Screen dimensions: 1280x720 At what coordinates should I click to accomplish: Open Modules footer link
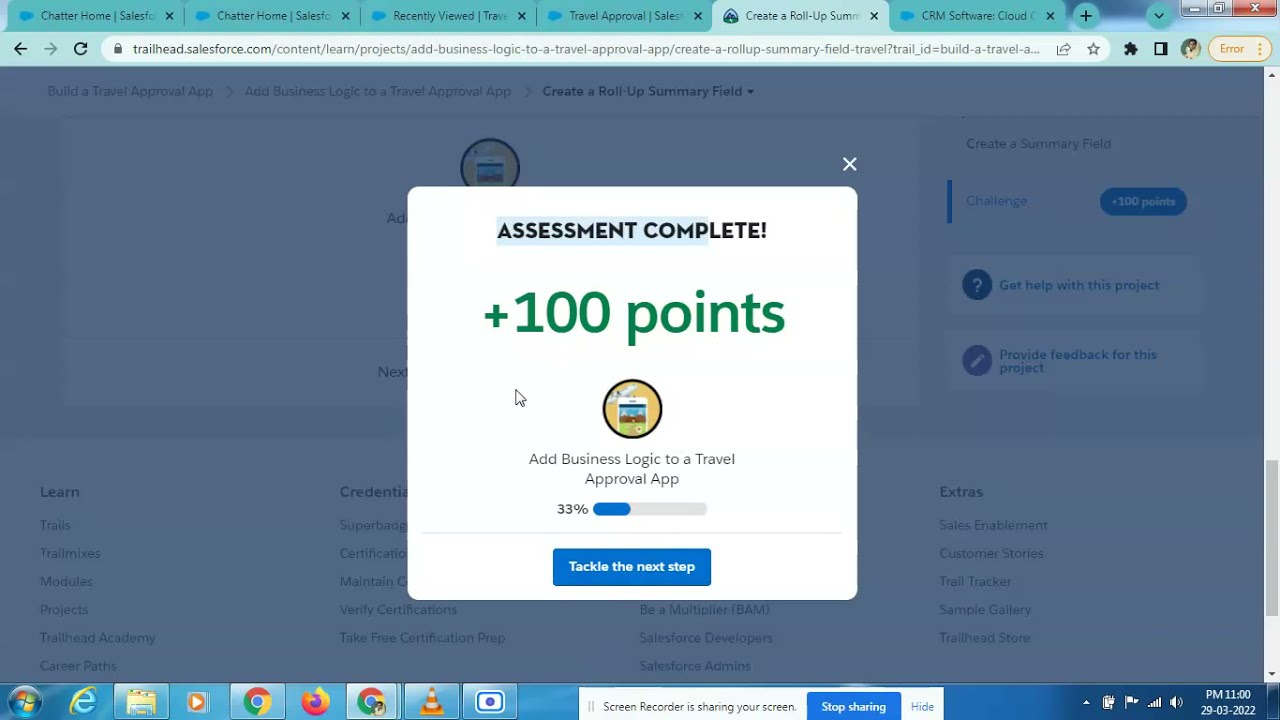pyautogui.click(x=66, y=581)
